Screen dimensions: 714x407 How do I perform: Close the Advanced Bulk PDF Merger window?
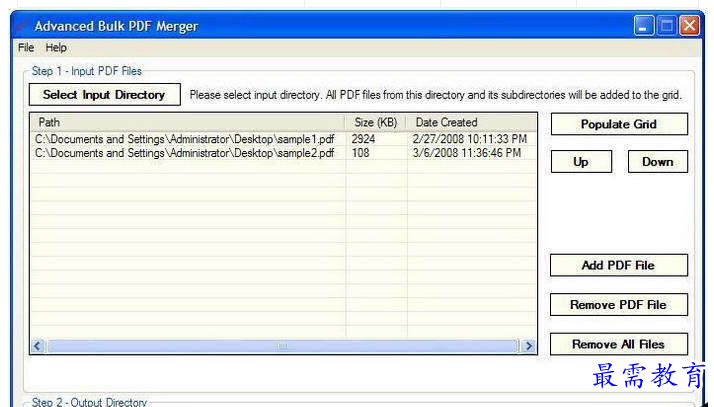tap(689, 26)
